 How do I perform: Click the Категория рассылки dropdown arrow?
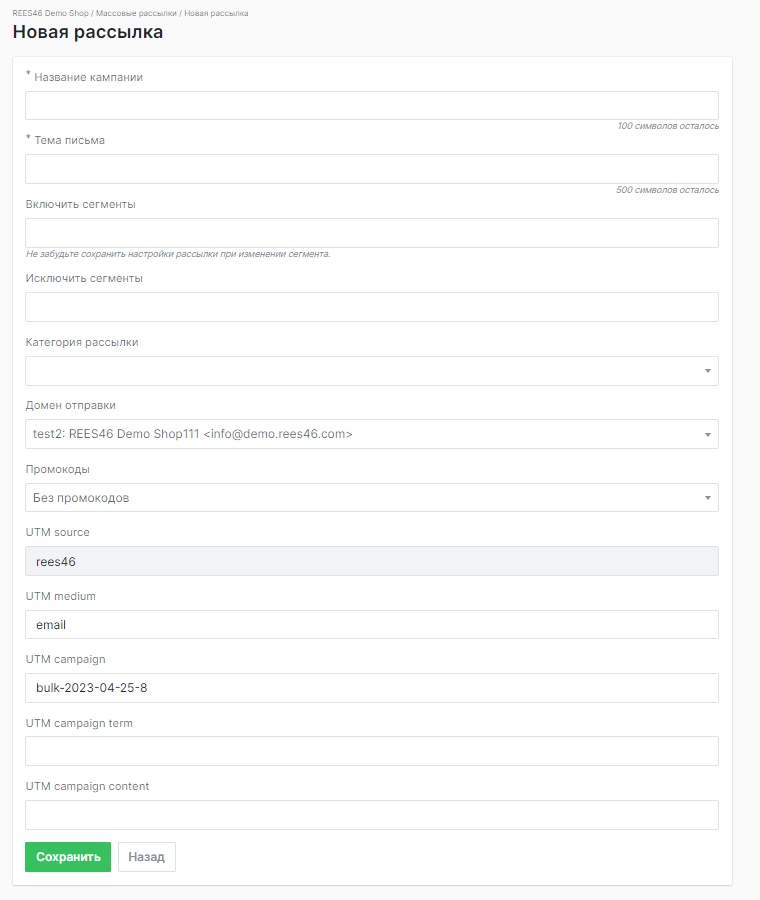click(x=707, y=371)
